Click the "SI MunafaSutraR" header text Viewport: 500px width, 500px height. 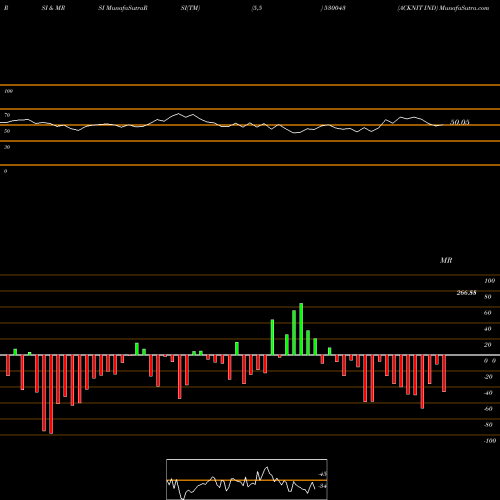123,8
